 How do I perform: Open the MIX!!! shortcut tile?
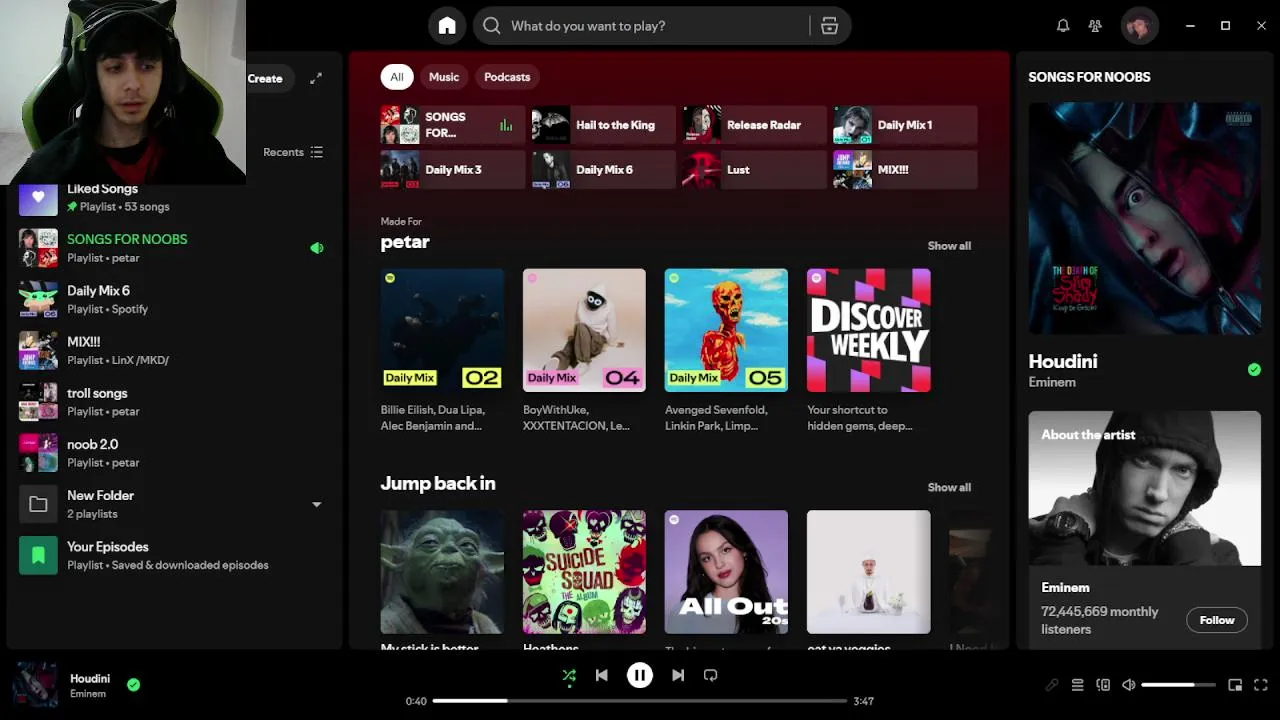click(905, 170)
